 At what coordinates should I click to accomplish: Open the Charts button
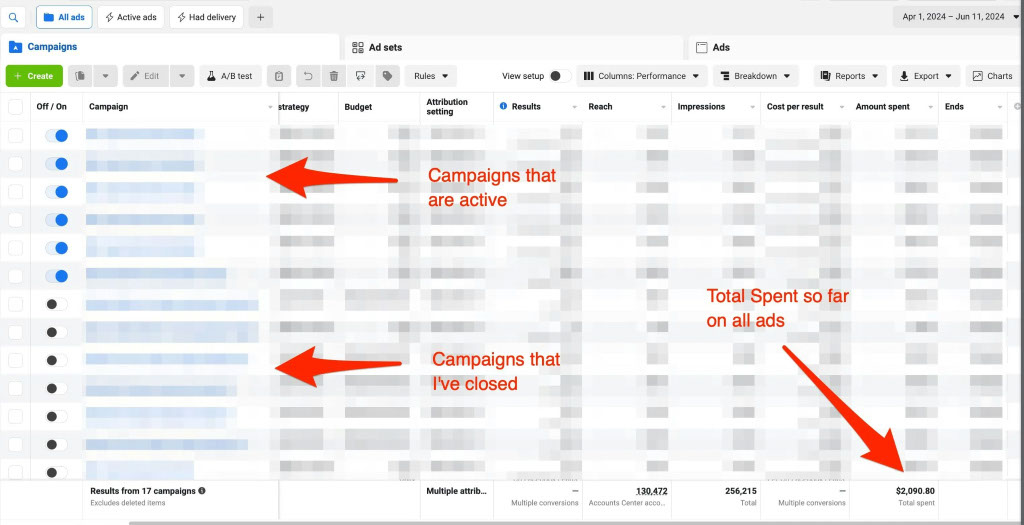point(993,76)
